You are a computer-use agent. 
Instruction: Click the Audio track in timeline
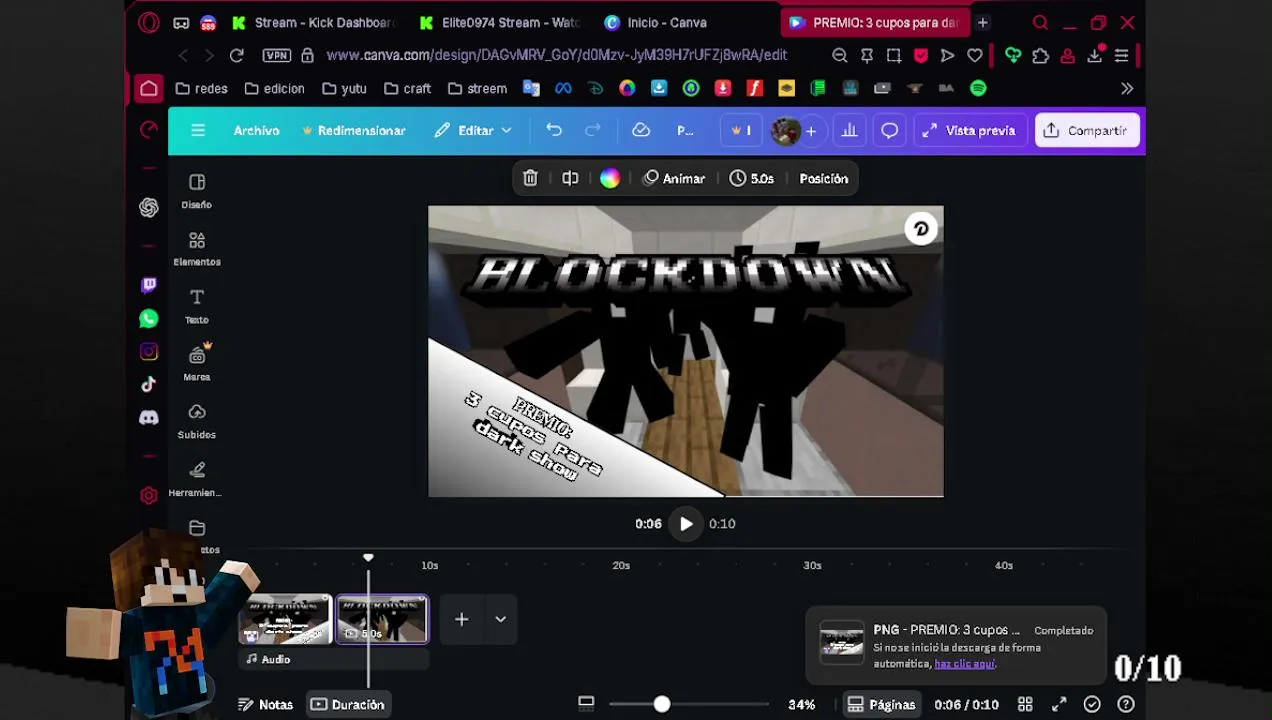pos(335,659)
